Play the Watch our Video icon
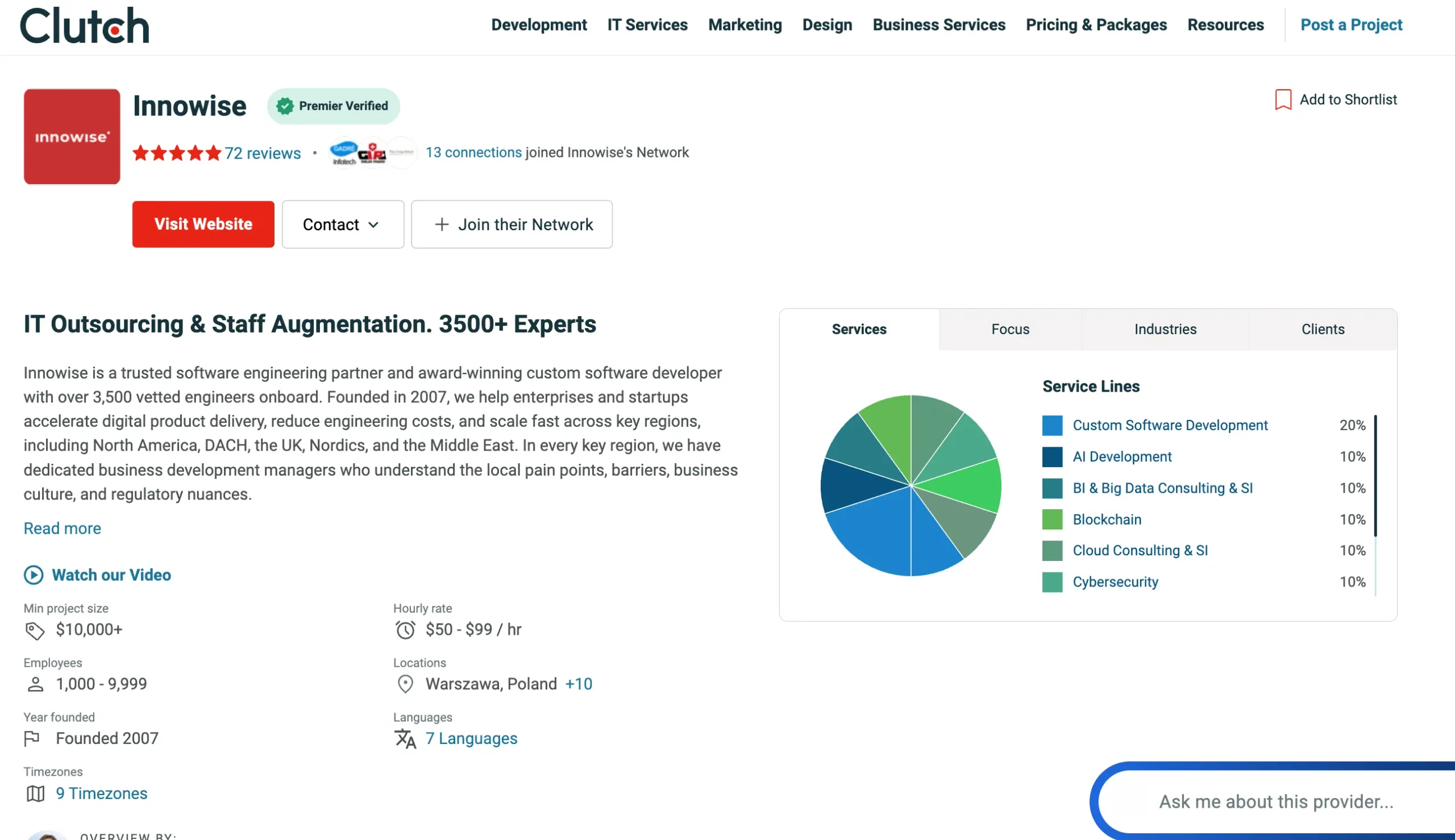This screenshot has width=1455, height=840. coord(34,575)
